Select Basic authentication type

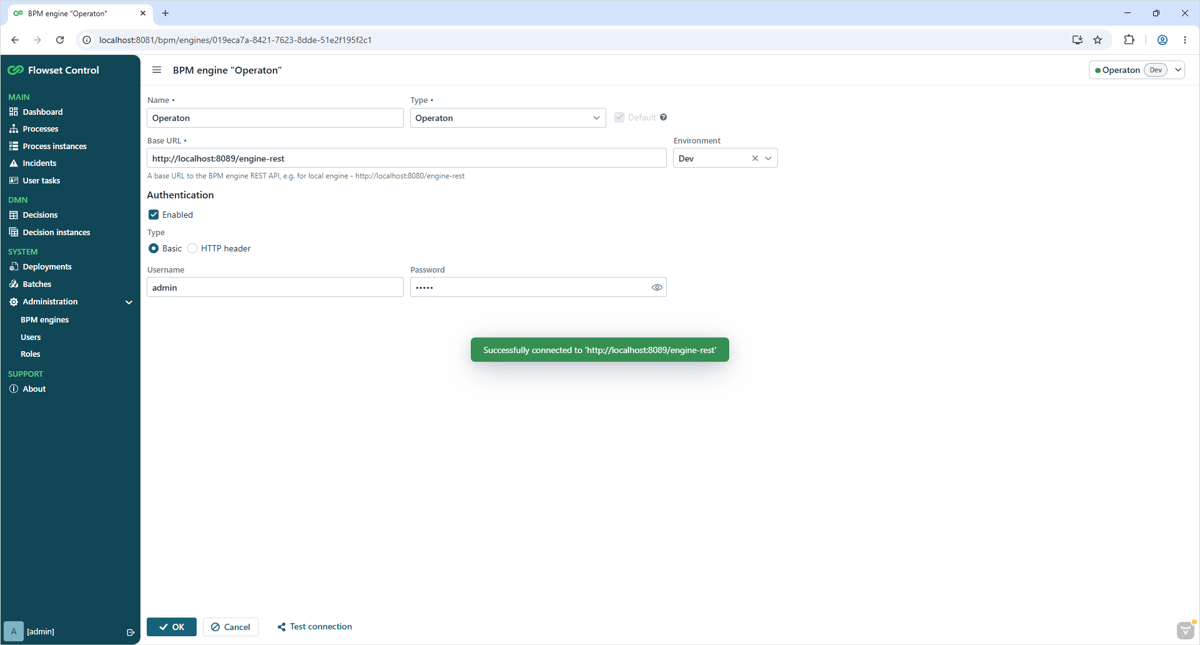coord(153,248)
